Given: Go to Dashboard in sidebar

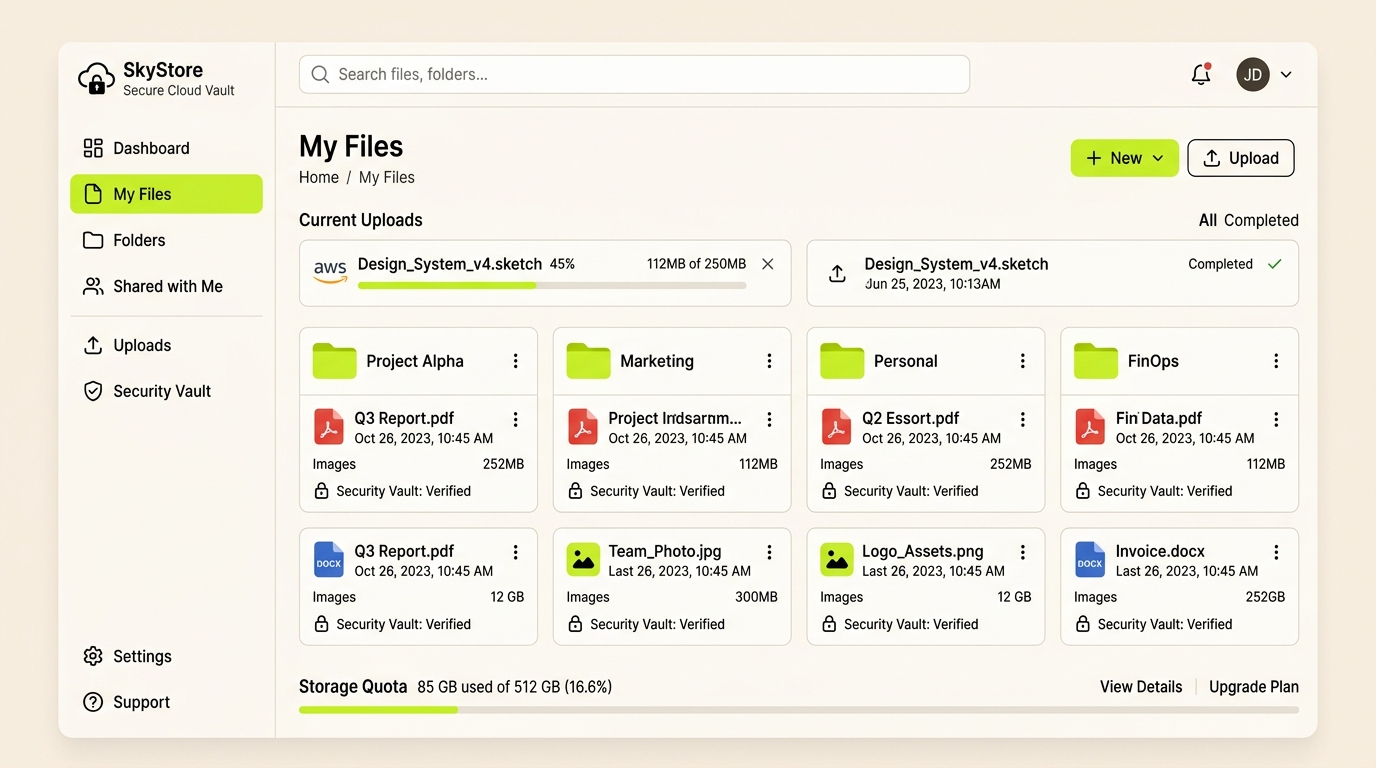Looking at the screenshot, I should coord(166,148).
